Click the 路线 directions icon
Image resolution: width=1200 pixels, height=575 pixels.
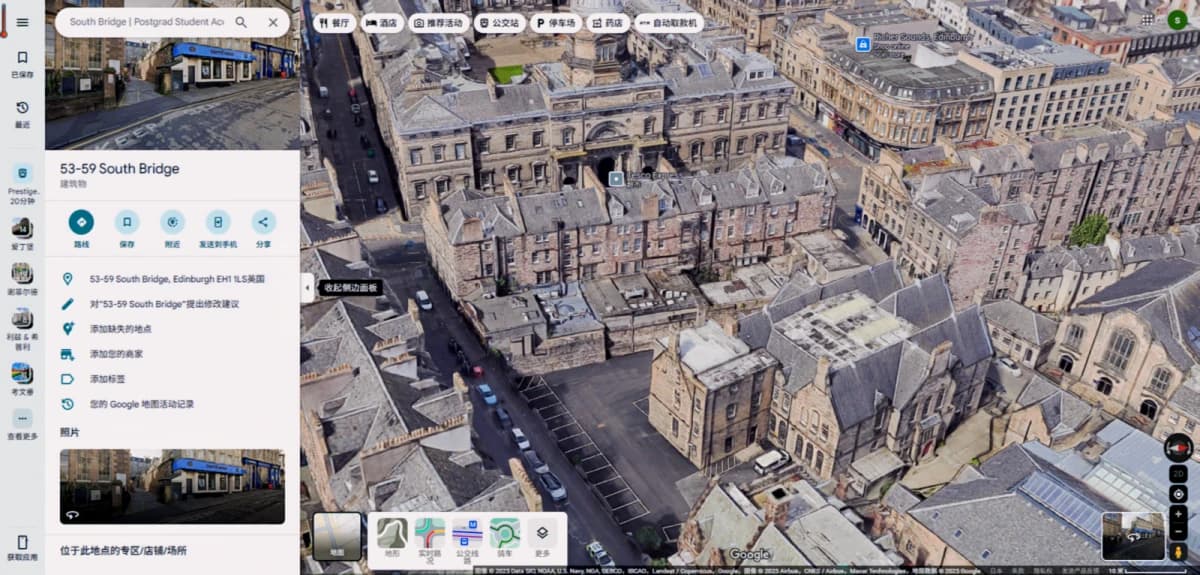tap(81, 222)
